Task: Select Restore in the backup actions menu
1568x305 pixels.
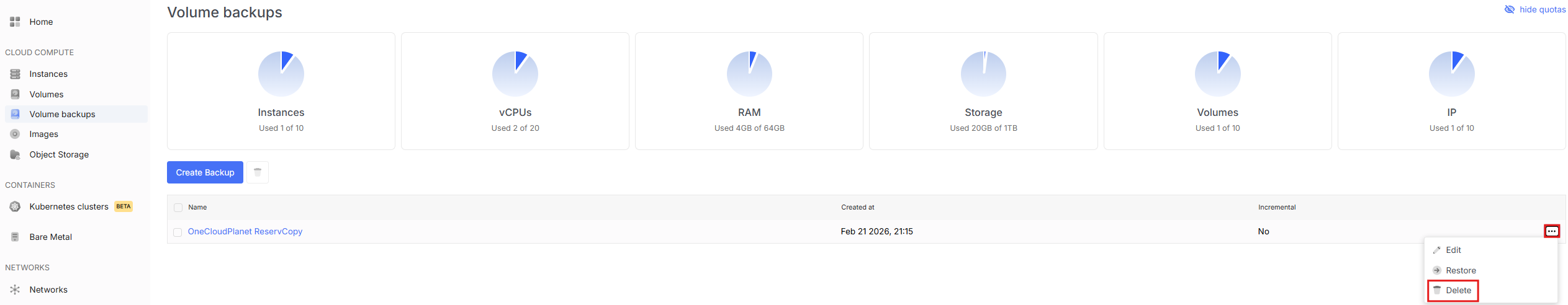Action: [1460, 270]
